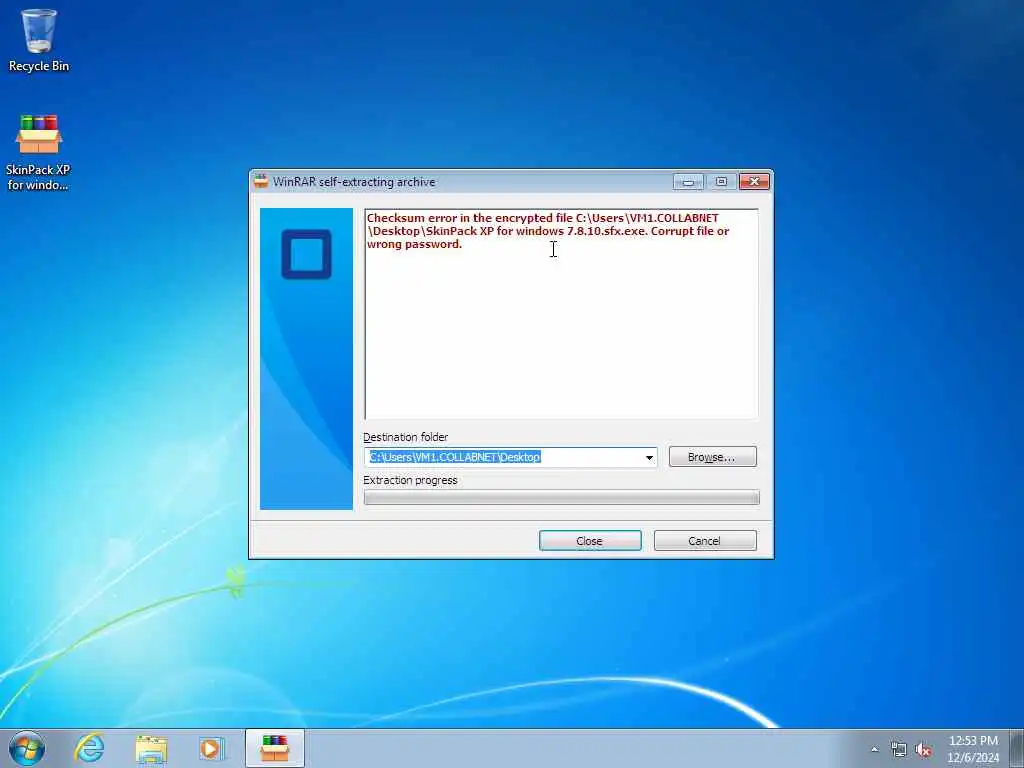
Task: Click the WinRAR icon in the dialog title bar
Action: pyautogui.click(x=261, y=182)
